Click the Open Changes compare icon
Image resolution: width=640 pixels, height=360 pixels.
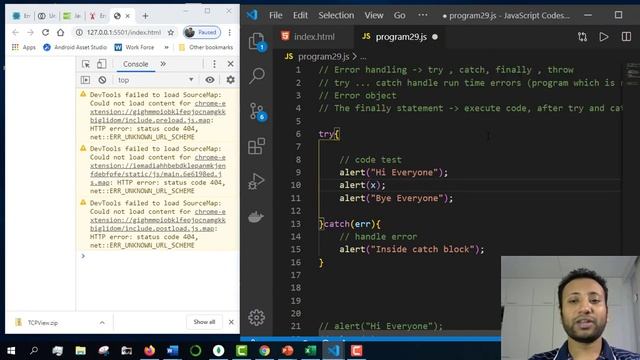coord(582,37)
